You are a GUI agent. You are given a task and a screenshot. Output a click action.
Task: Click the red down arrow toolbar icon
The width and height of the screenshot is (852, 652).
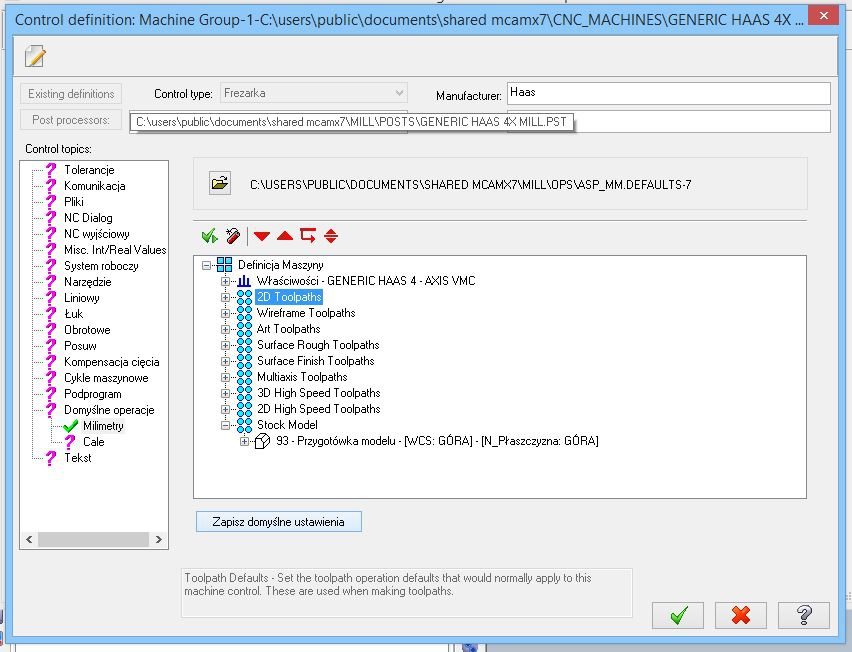pos(262,236)
